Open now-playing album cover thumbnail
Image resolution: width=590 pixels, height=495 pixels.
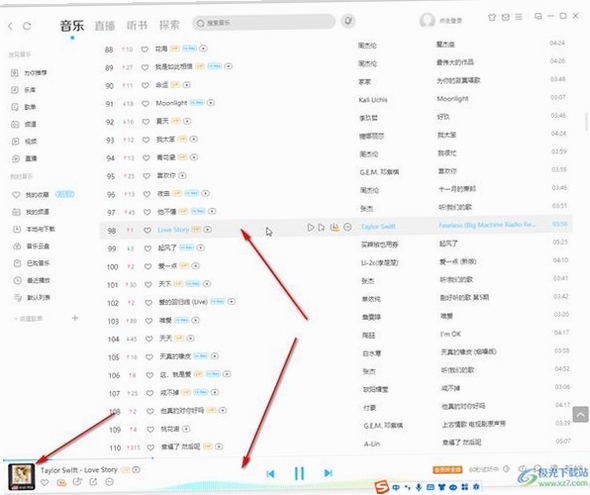21,476
